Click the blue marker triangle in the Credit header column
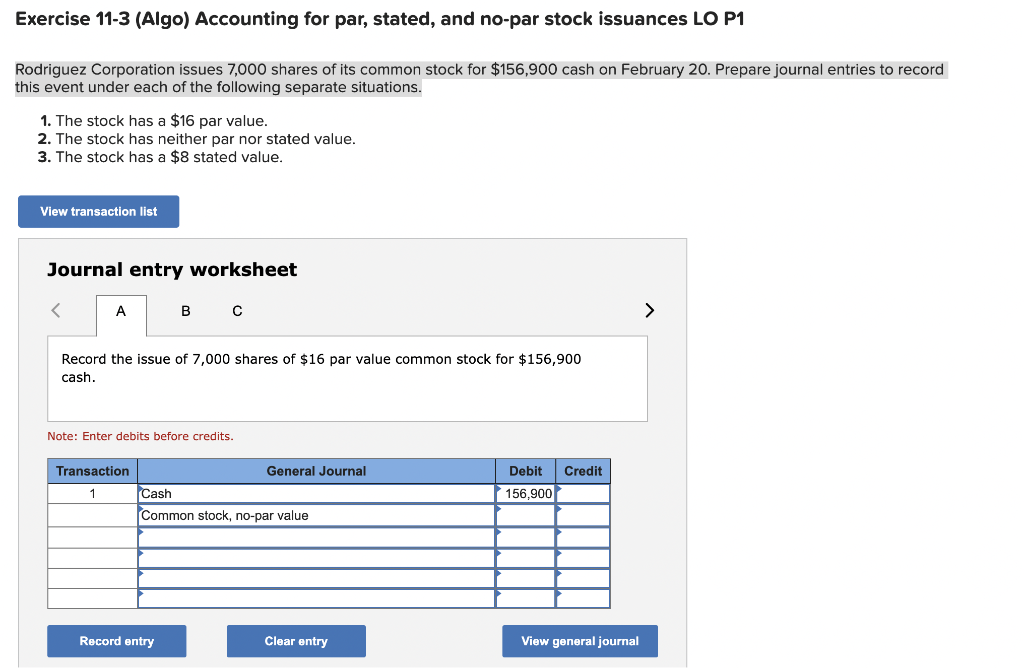The width and height of the screenshot is (1024, 670). [x=557, y=487]
